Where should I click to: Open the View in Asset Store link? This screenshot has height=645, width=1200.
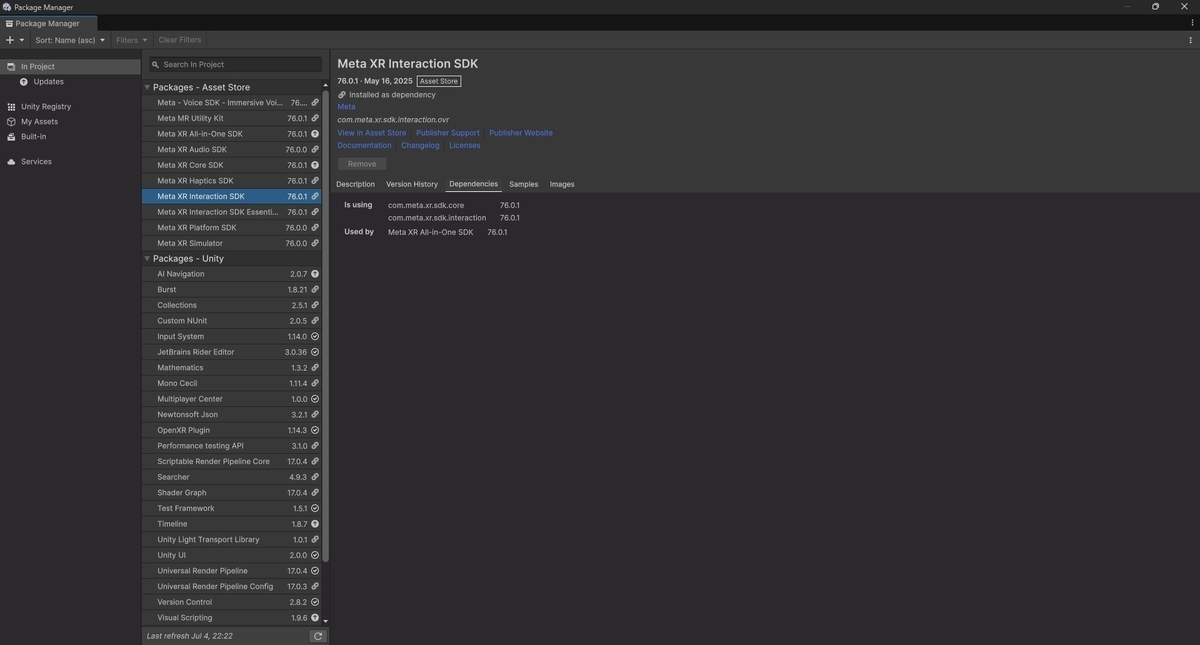[372, 133]
